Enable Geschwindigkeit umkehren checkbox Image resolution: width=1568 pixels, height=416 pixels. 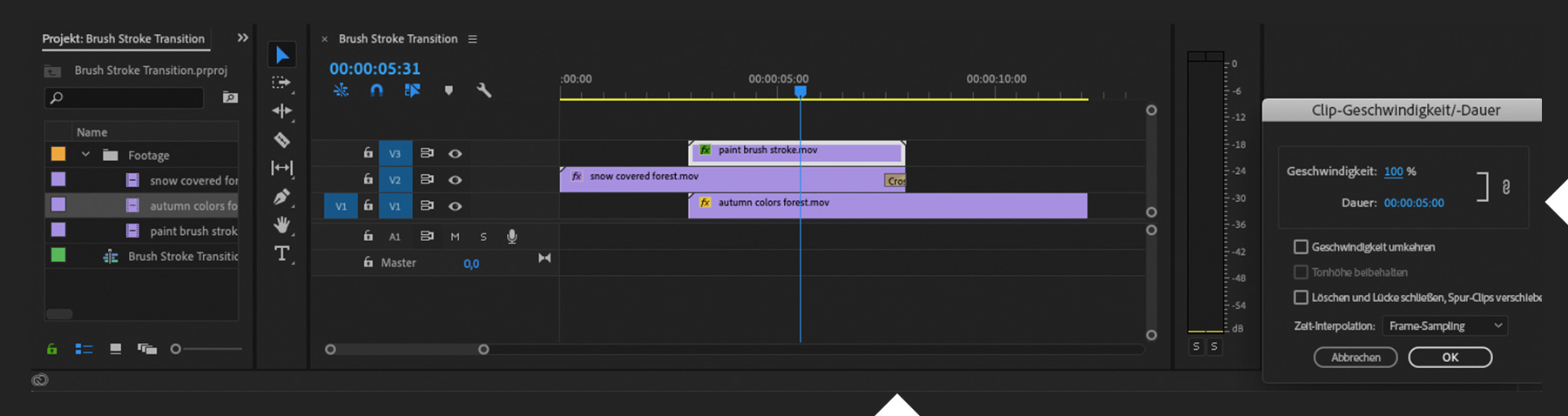click(1301, 247)
